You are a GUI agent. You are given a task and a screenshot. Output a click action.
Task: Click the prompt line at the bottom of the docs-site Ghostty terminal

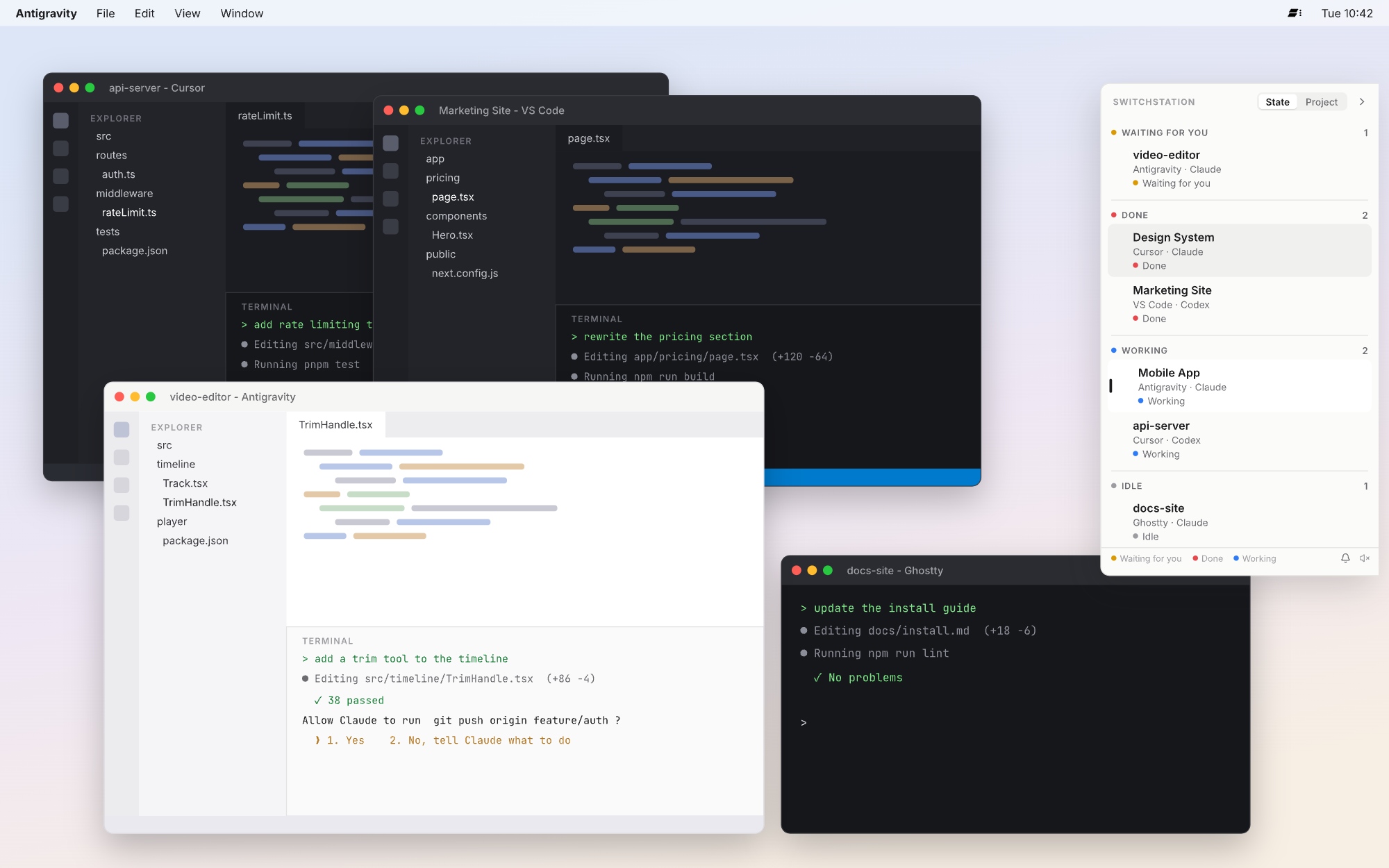point(804,723)
